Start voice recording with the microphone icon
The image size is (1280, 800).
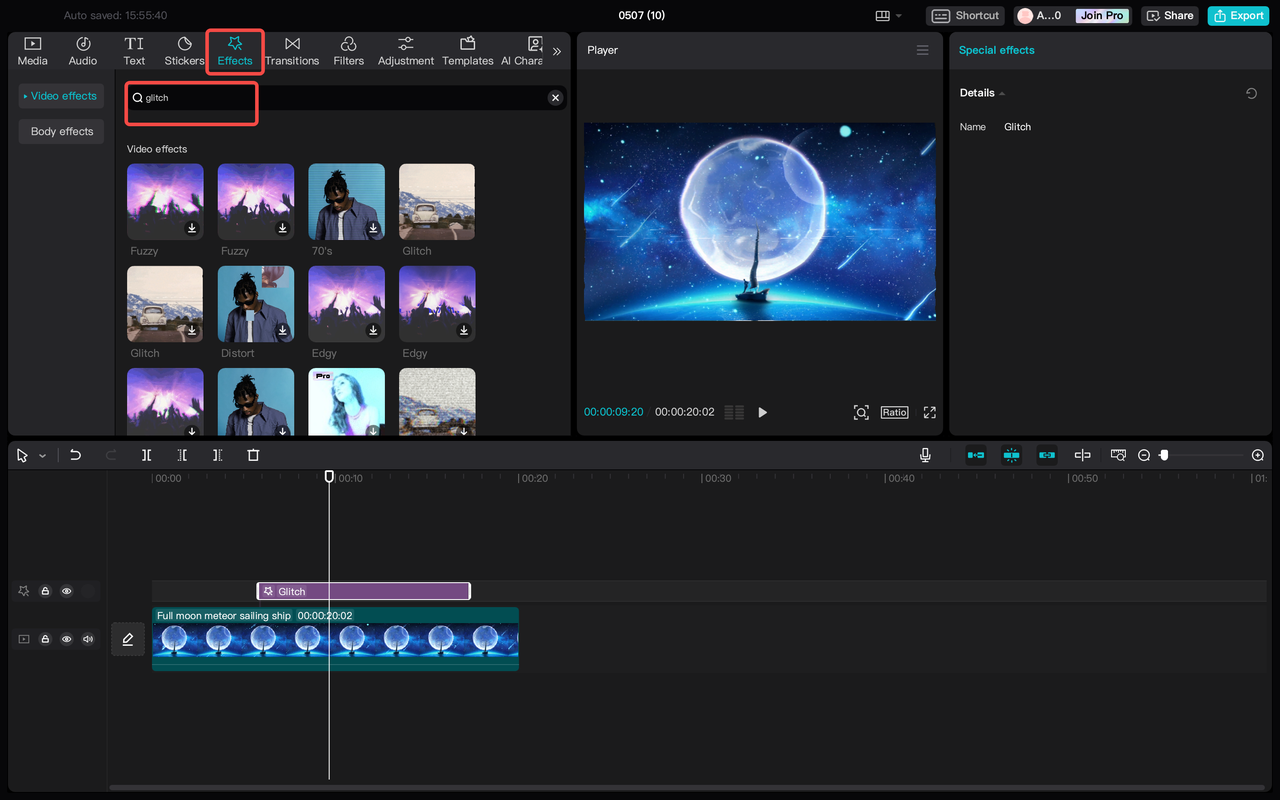point(925,455)
